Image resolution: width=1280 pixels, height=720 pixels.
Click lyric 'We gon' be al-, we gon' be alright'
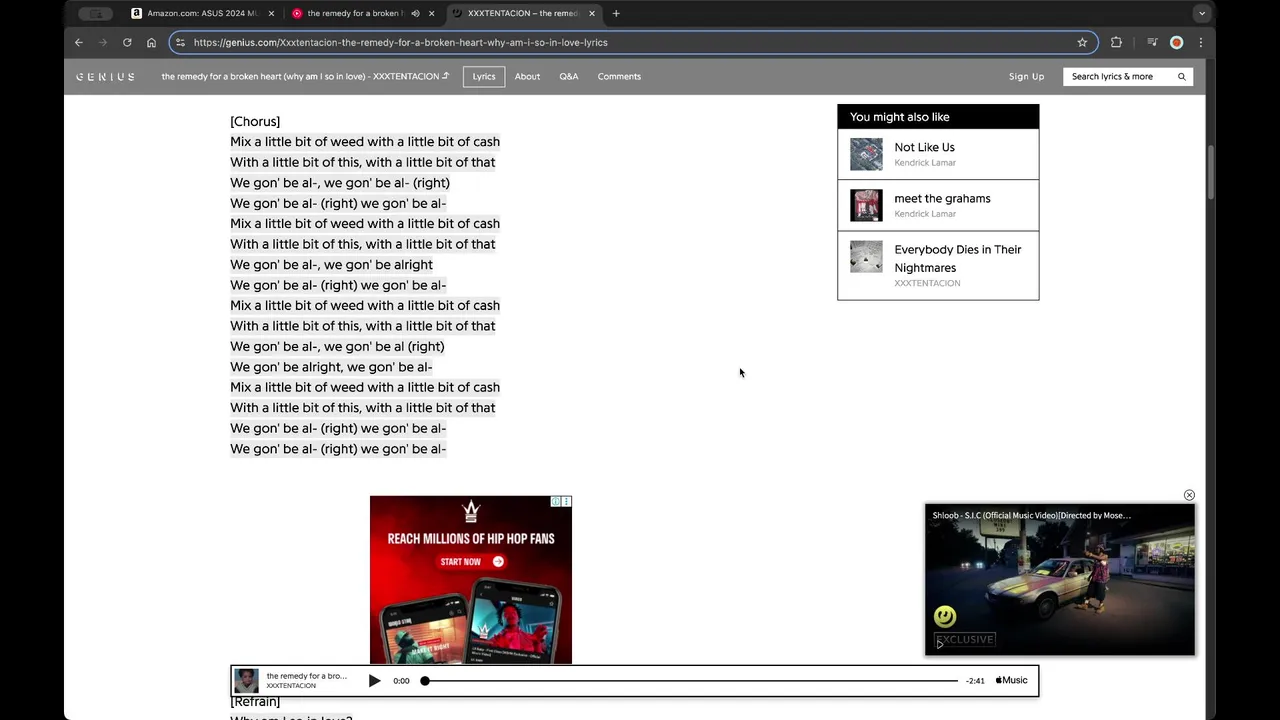[332, 265]
